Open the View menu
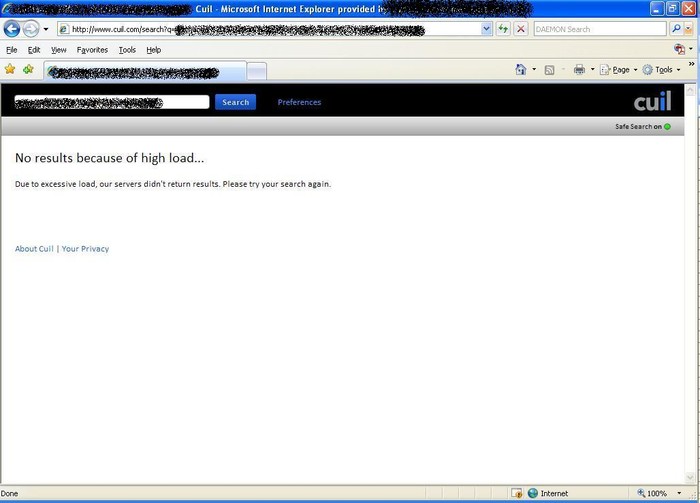This screenshot has height=503, width=700. point(59,49)
